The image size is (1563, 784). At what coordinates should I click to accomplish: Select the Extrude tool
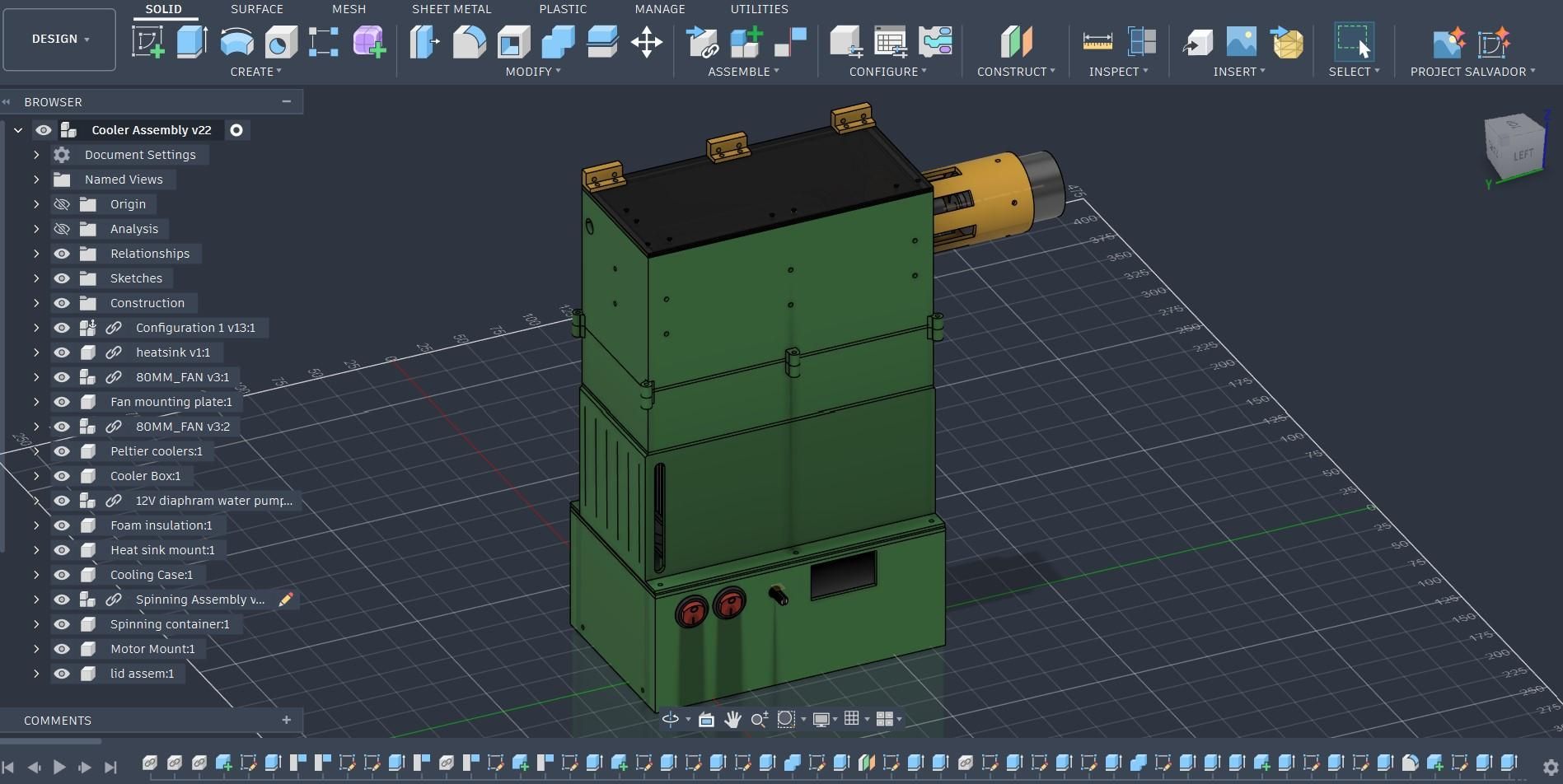click(x=192, y=41)
